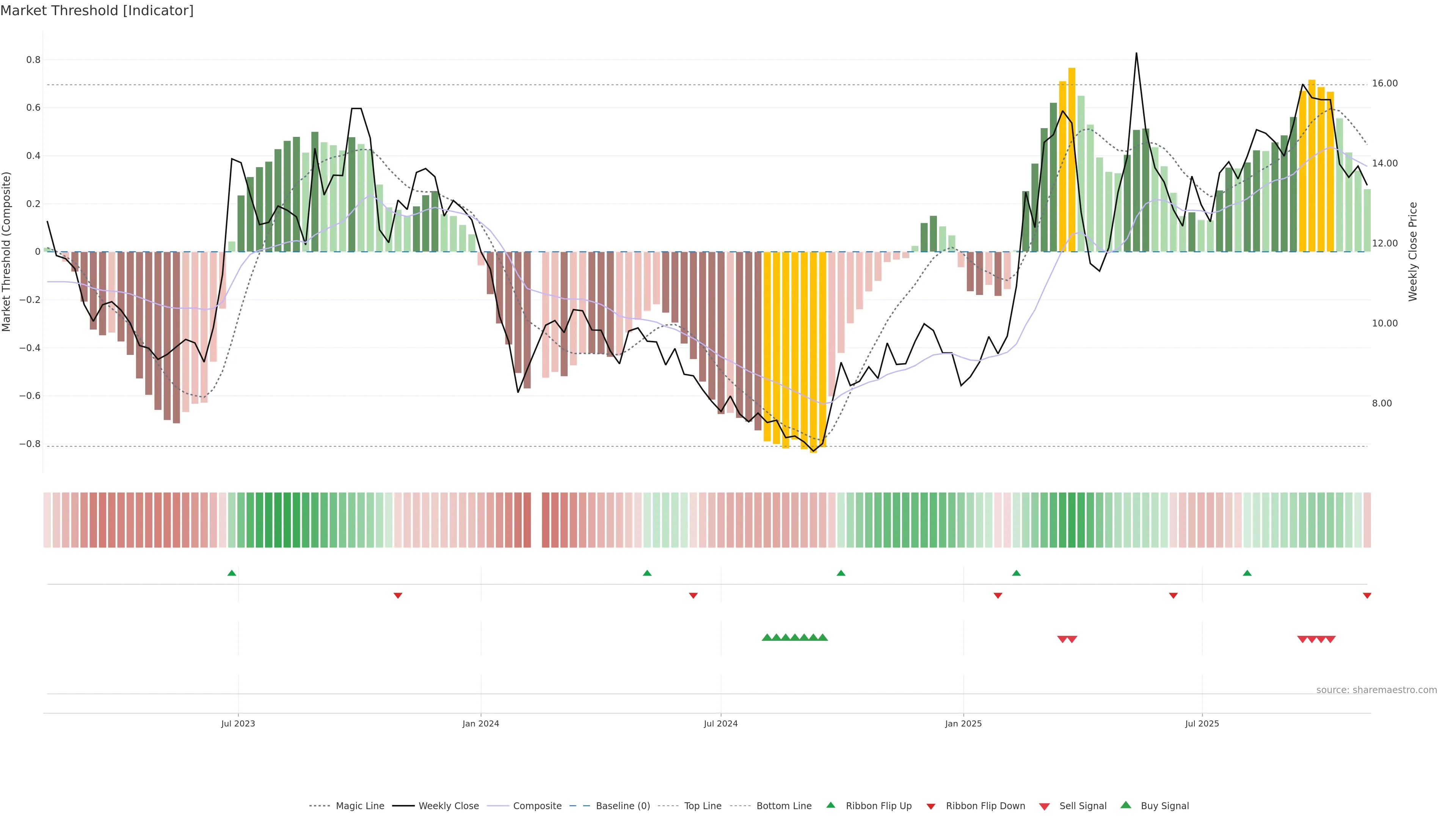
Task: Click the Sell Signal legend icon
Action: (x=1045, y=806)
